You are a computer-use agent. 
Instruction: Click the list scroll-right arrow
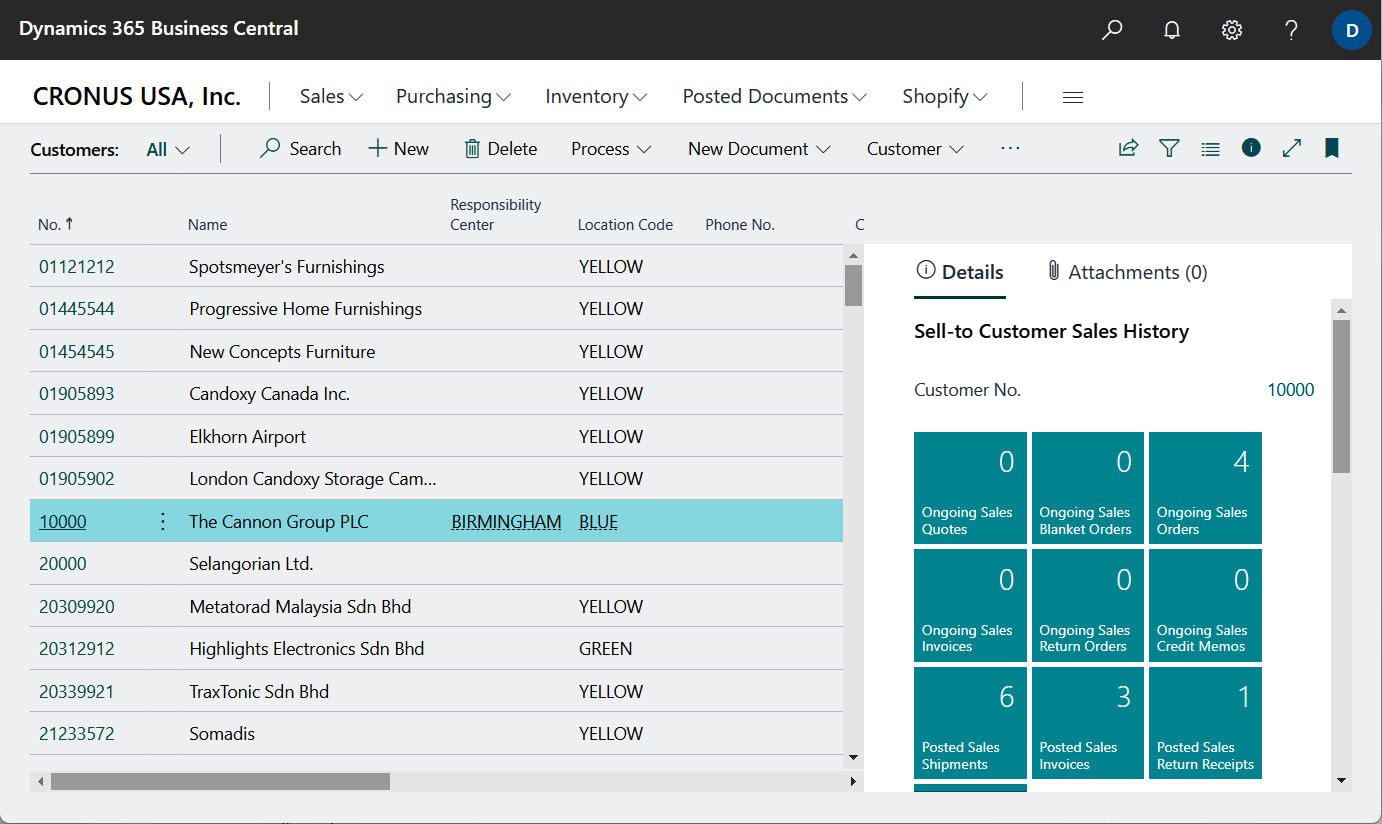click(x=853, y=781)
